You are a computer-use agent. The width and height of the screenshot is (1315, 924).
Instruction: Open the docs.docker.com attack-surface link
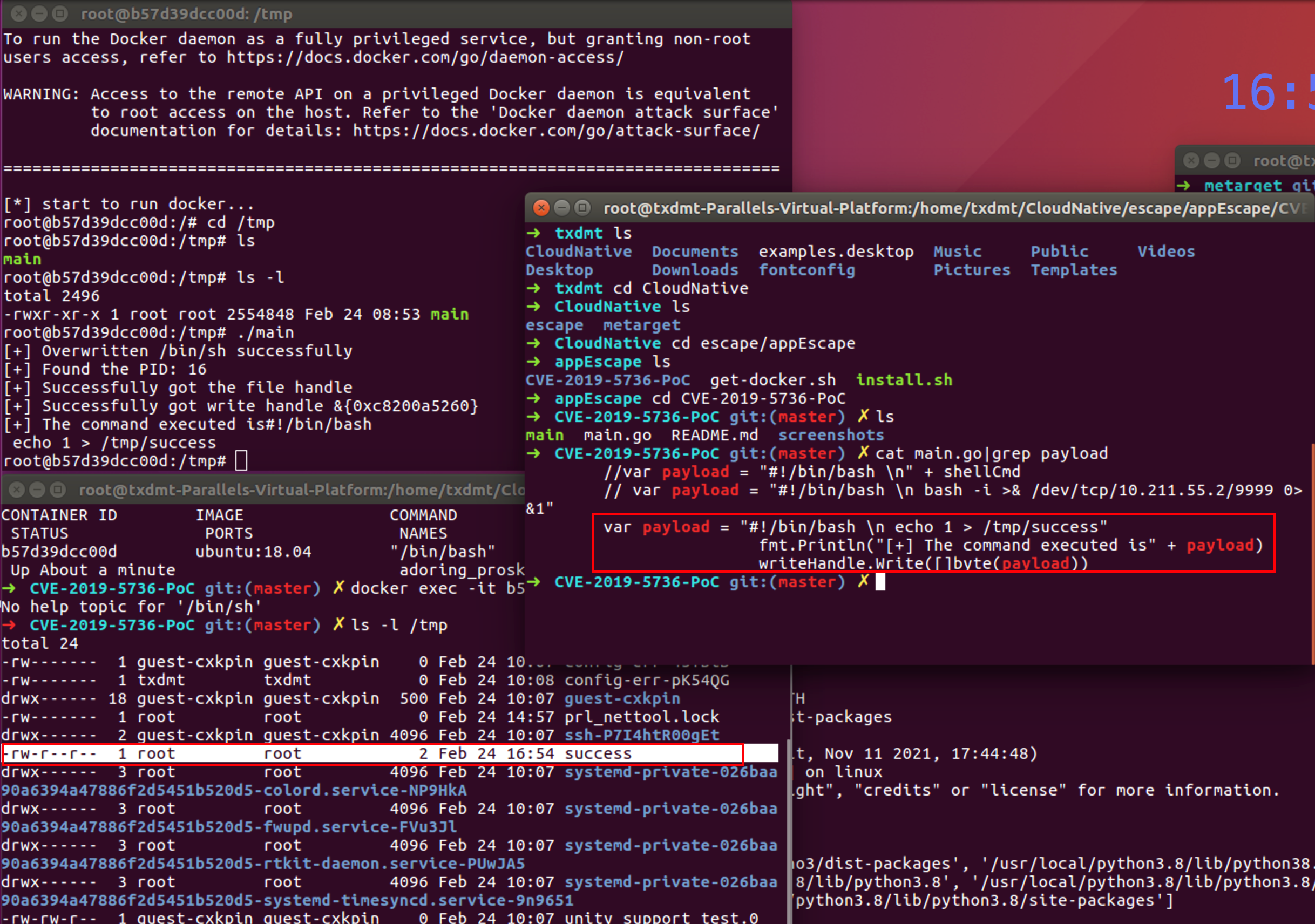point(555,131)
